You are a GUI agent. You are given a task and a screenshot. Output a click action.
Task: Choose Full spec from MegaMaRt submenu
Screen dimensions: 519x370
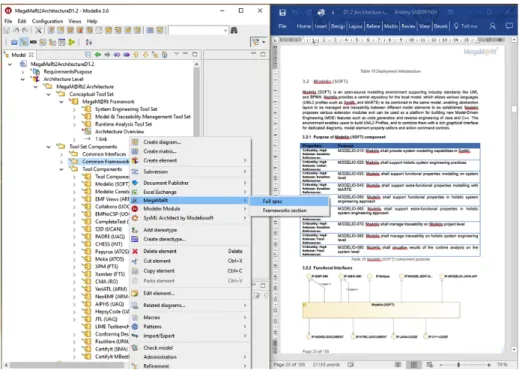pos(289,201)
